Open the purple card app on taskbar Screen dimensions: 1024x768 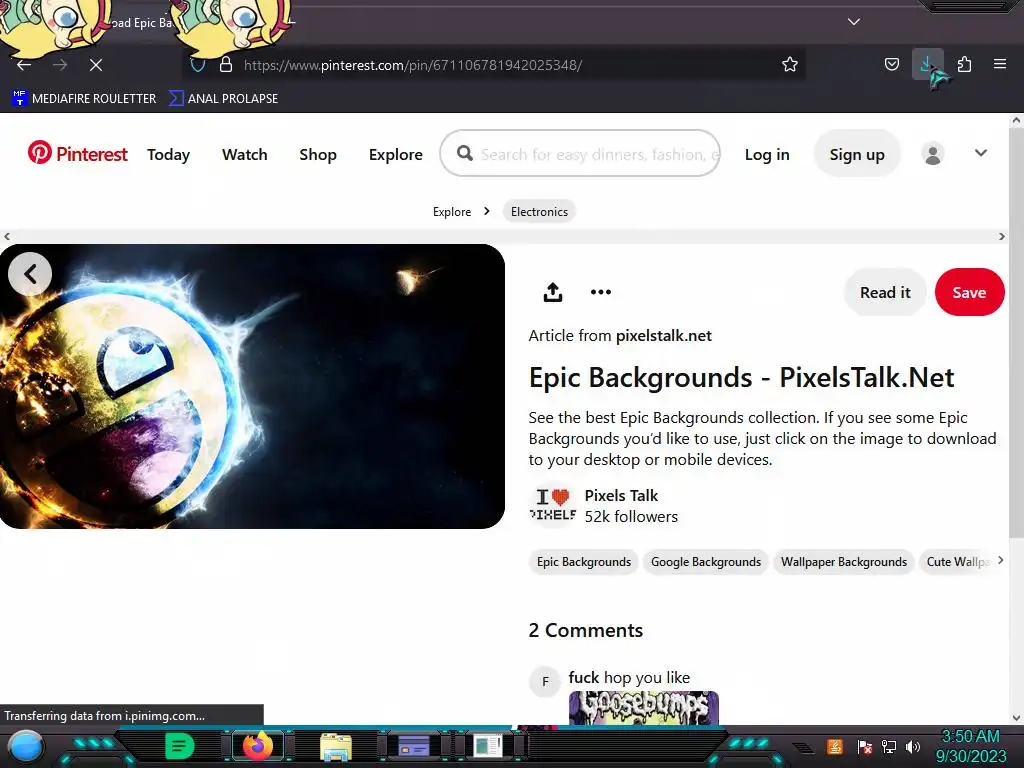point(413,746)
